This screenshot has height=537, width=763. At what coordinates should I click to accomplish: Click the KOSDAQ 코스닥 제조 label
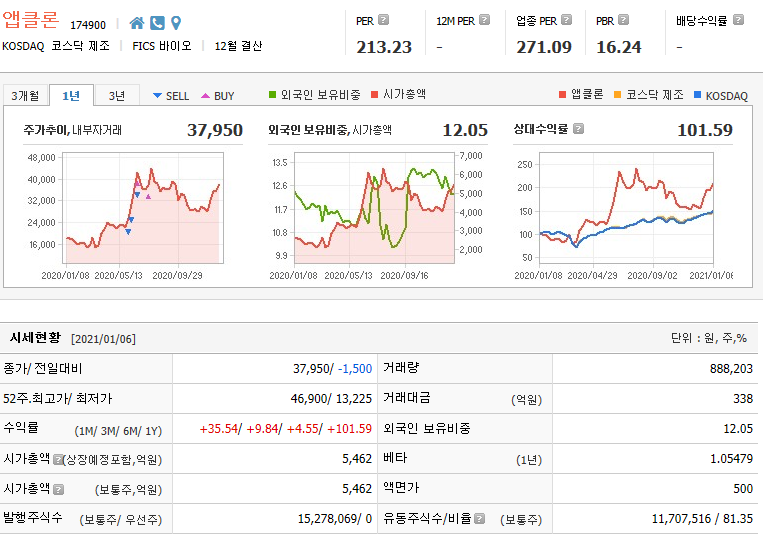[56, 46]
